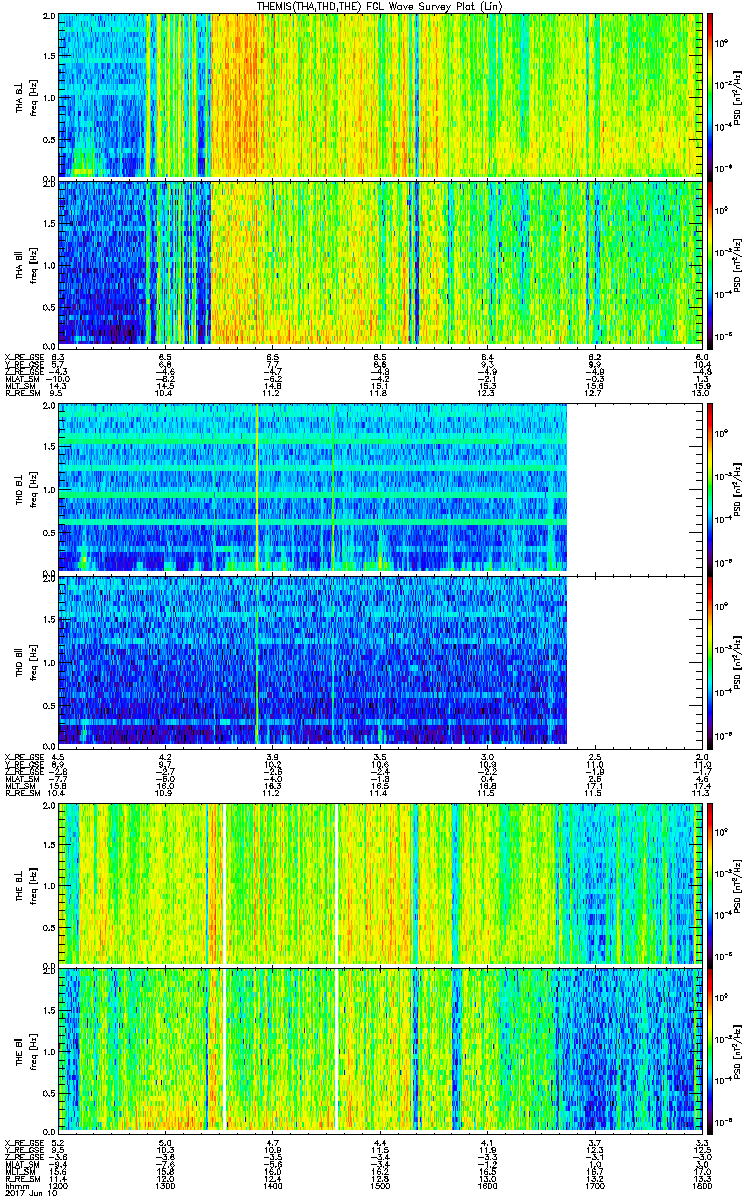Click the '1600' time tick label
The width and height of the screenshot is (750, 1200).
coord(487,1184)
